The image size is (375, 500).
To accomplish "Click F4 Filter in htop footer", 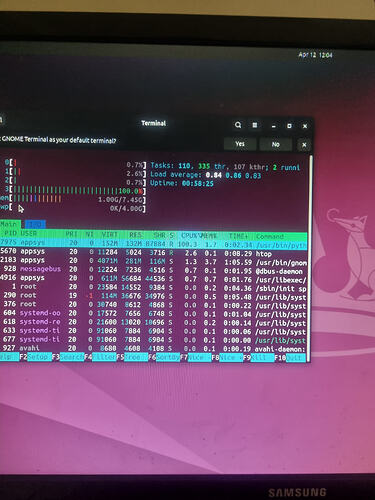I will (x=100, y=357).
